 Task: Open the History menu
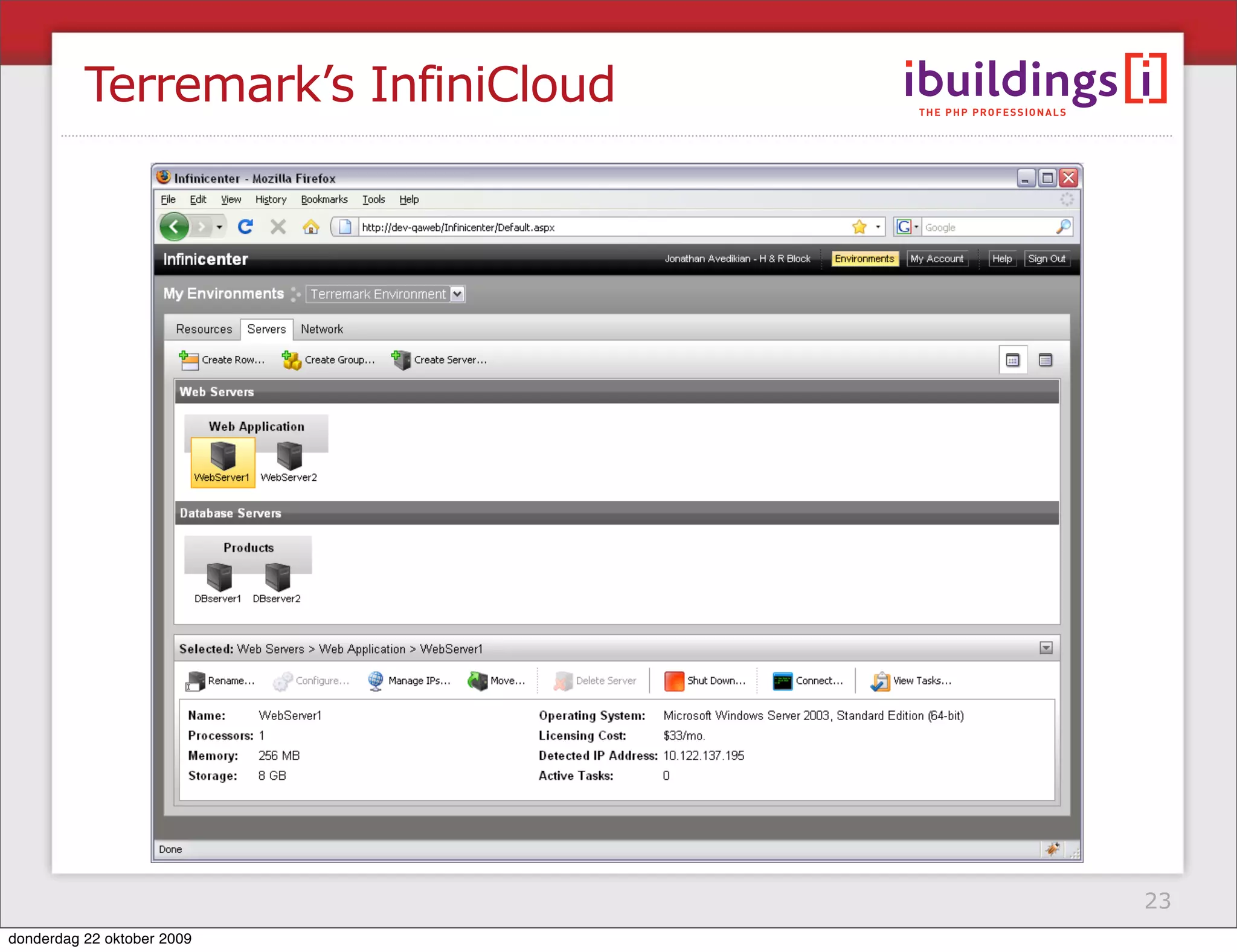tap(271, 199)
